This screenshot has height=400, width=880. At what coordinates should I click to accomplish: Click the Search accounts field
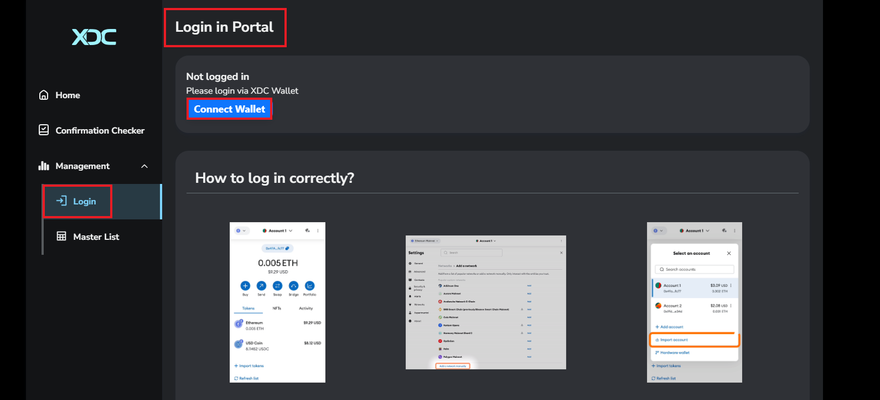(x=694, y=270)
